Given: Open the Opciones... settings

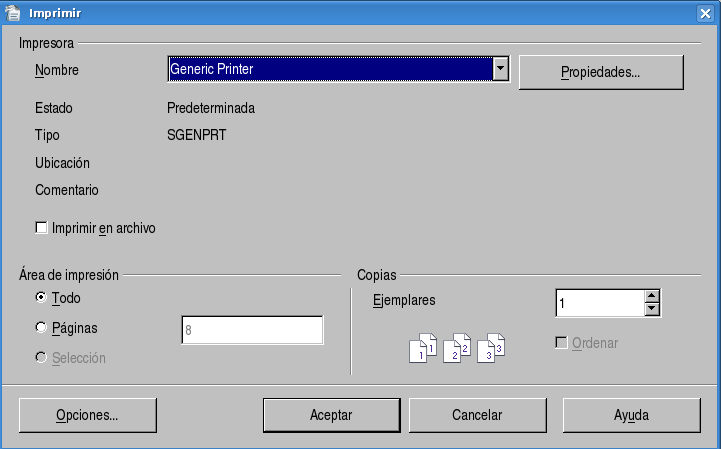Looking at the screenshot, I should pyautogui.click(x=87, y=415).
